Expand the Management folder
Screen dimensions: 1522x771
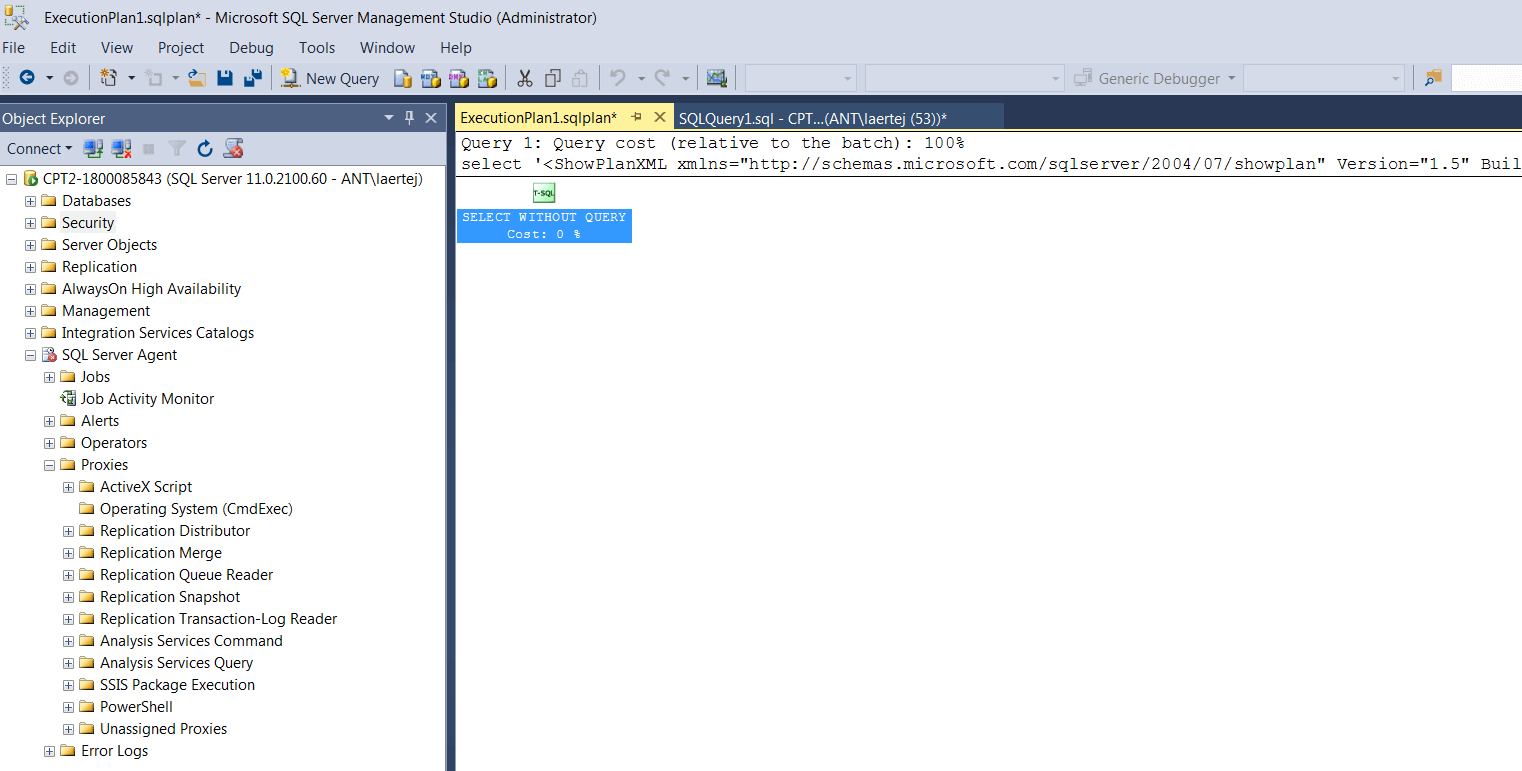(x=30, y=311)
